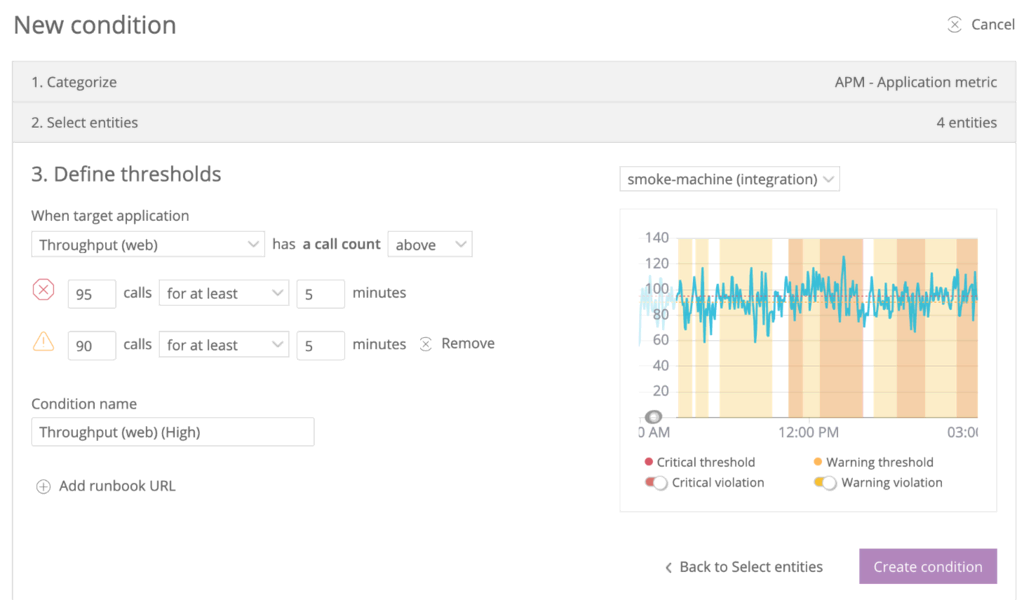Viewport: 1024px width, 600px height.
Task: Open warning 'for at least' duration dropdown
Action: point(223,345)
